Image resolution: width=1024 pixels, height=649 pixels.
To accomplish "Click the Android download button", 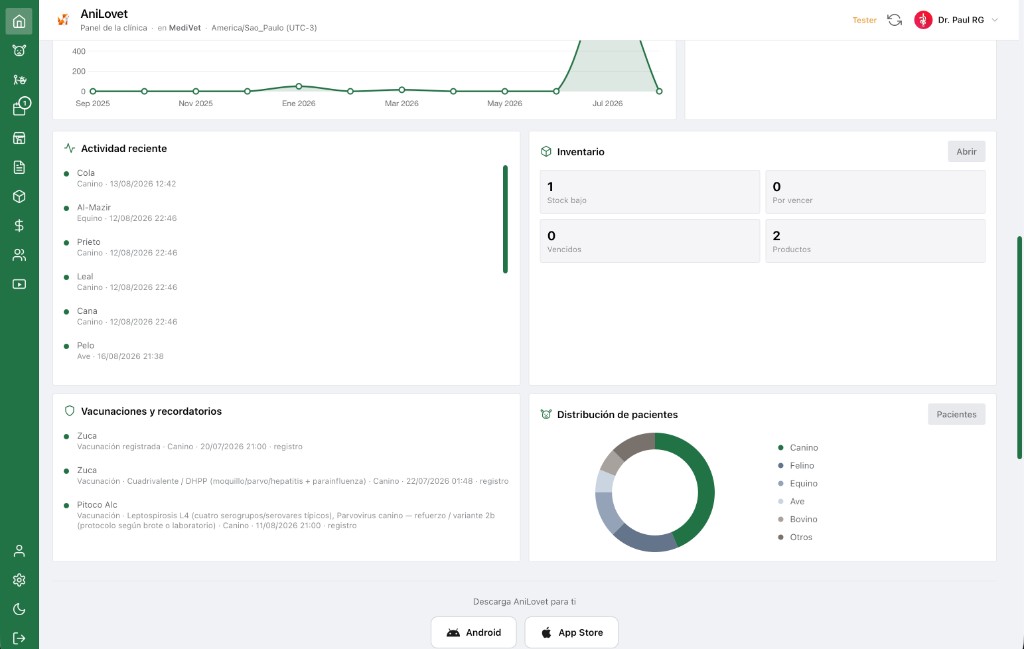I will click(x=473, y=632).
